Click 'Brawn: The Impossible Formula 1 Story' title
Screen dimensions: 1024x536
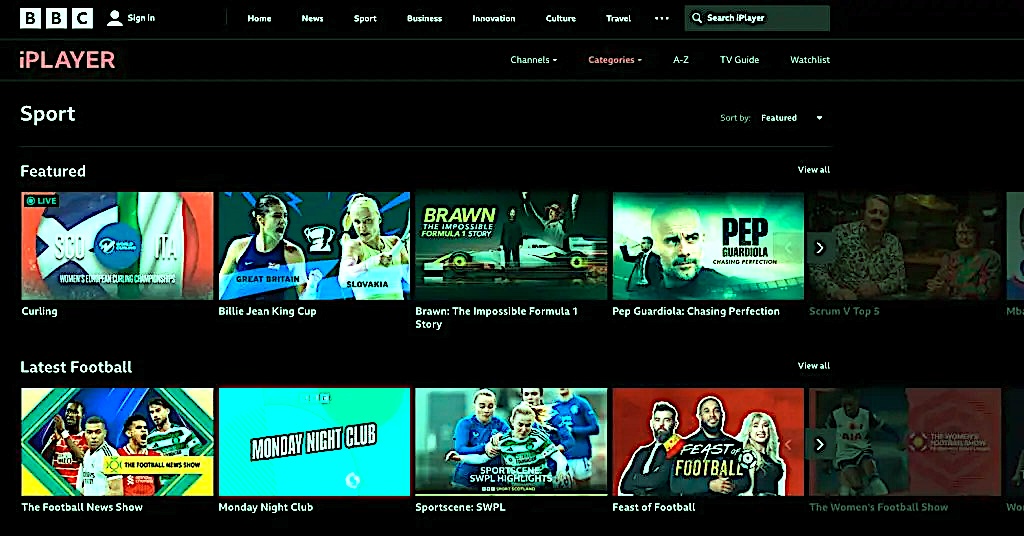496,318
